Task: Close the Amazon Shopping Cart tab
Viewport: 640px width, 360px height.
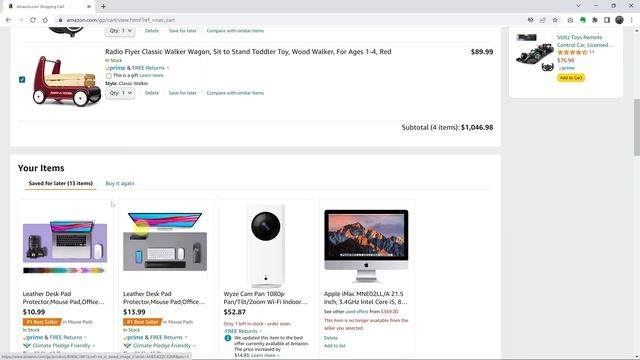Action: 89,7
